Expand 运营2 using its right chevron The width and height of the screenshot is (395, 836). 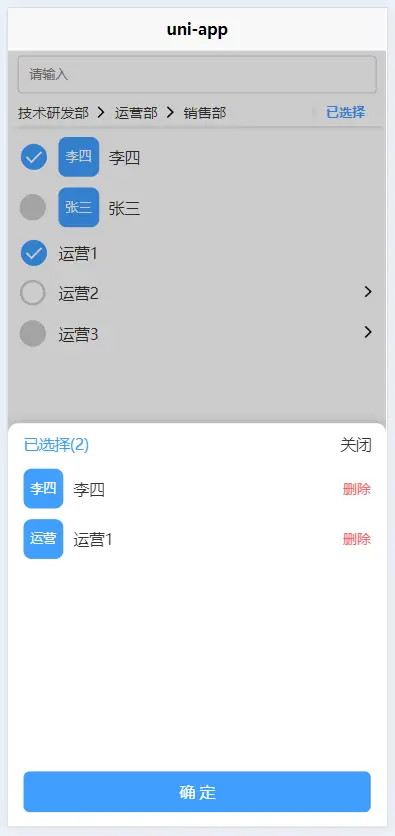point(367,292)
